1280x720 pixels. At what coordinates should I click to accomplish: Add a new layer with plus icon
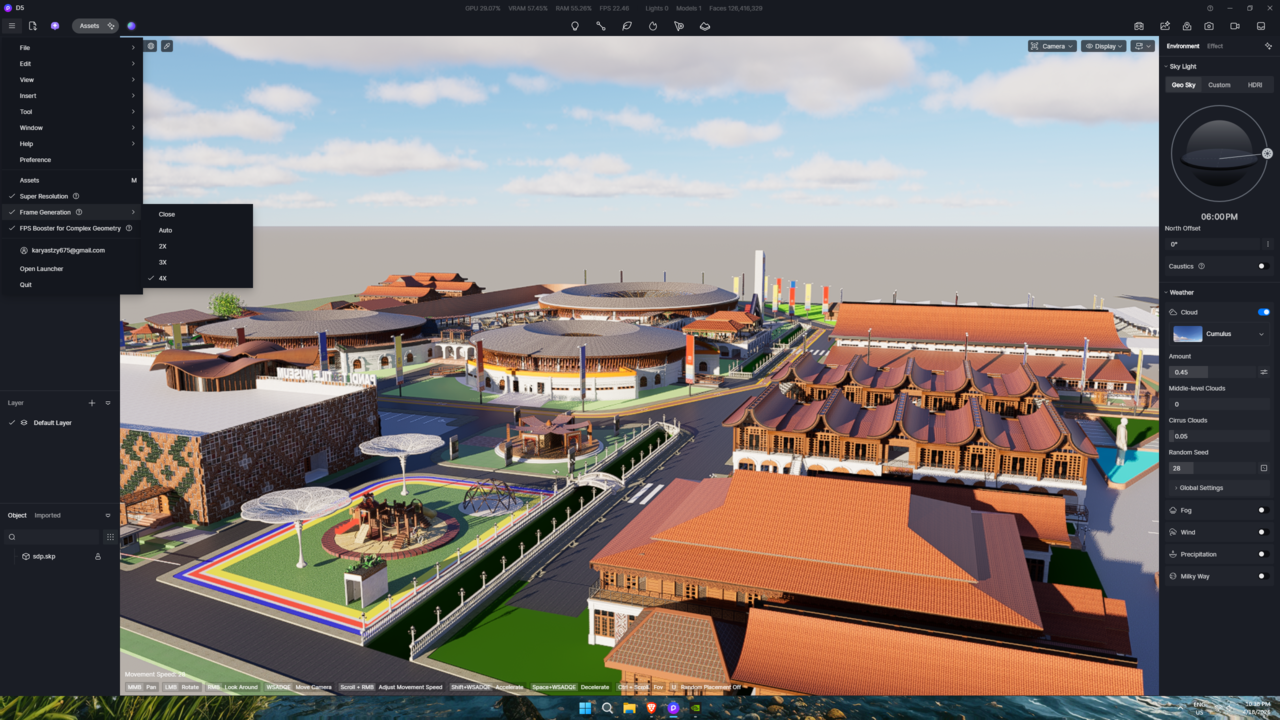point(92,403)
